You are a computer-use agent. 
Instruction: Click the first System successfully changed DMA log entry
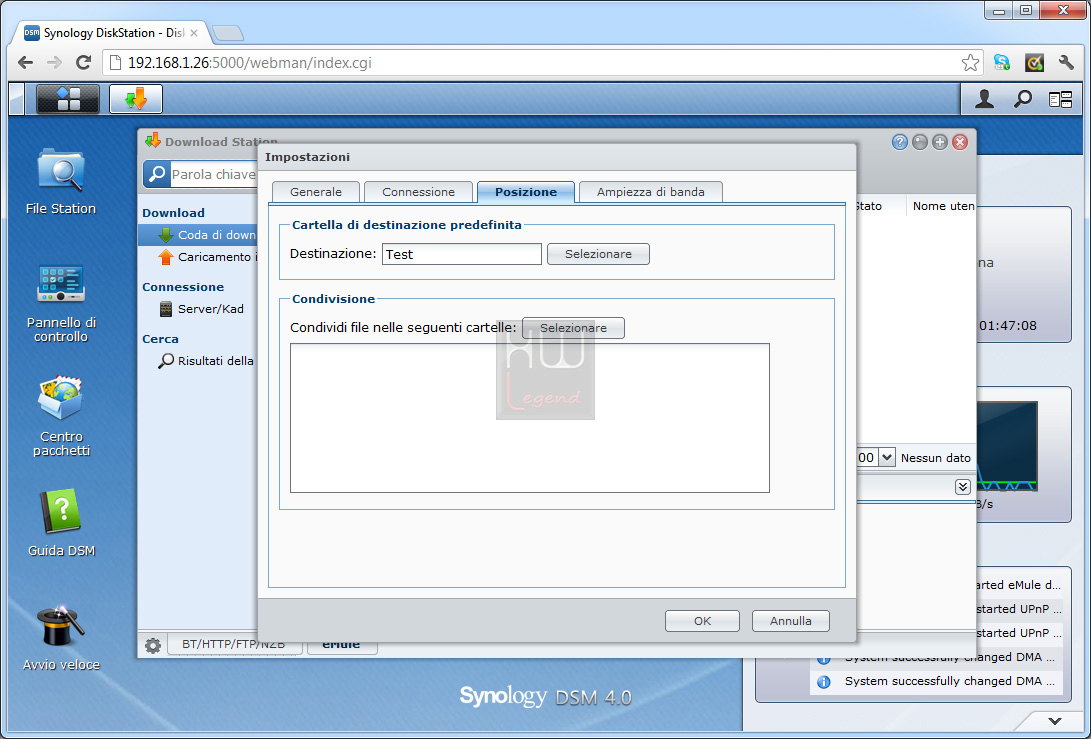(937, 657)
